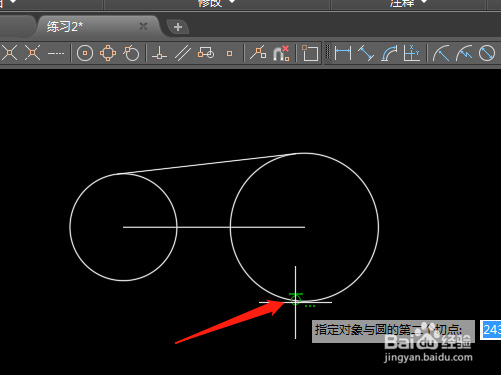501x375 pixels.
Task: Select the Node object snap icon
Action: click(x=229, y=53)
